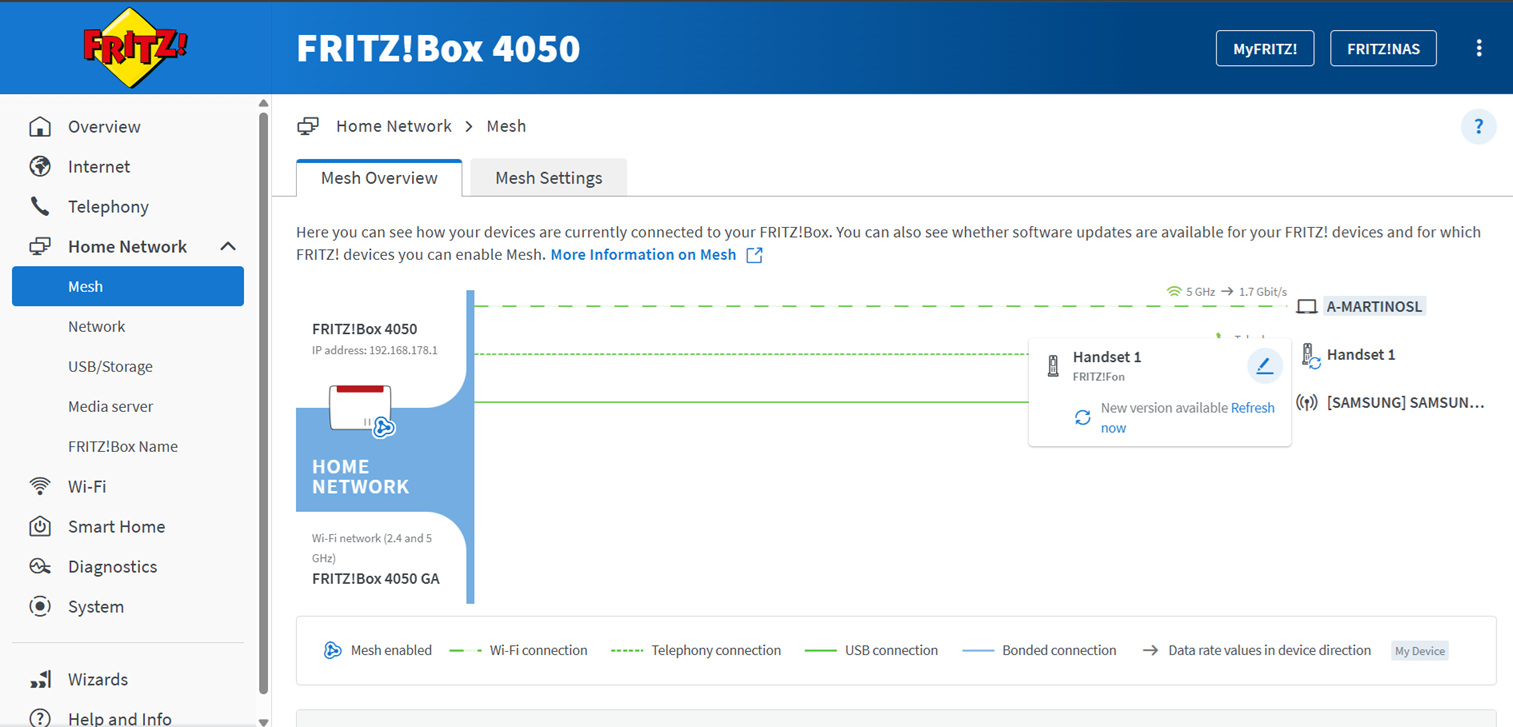The image size is (1513, 727).
Task: Click the FRITZ!NAS button
Action: tap(1383, 48)
